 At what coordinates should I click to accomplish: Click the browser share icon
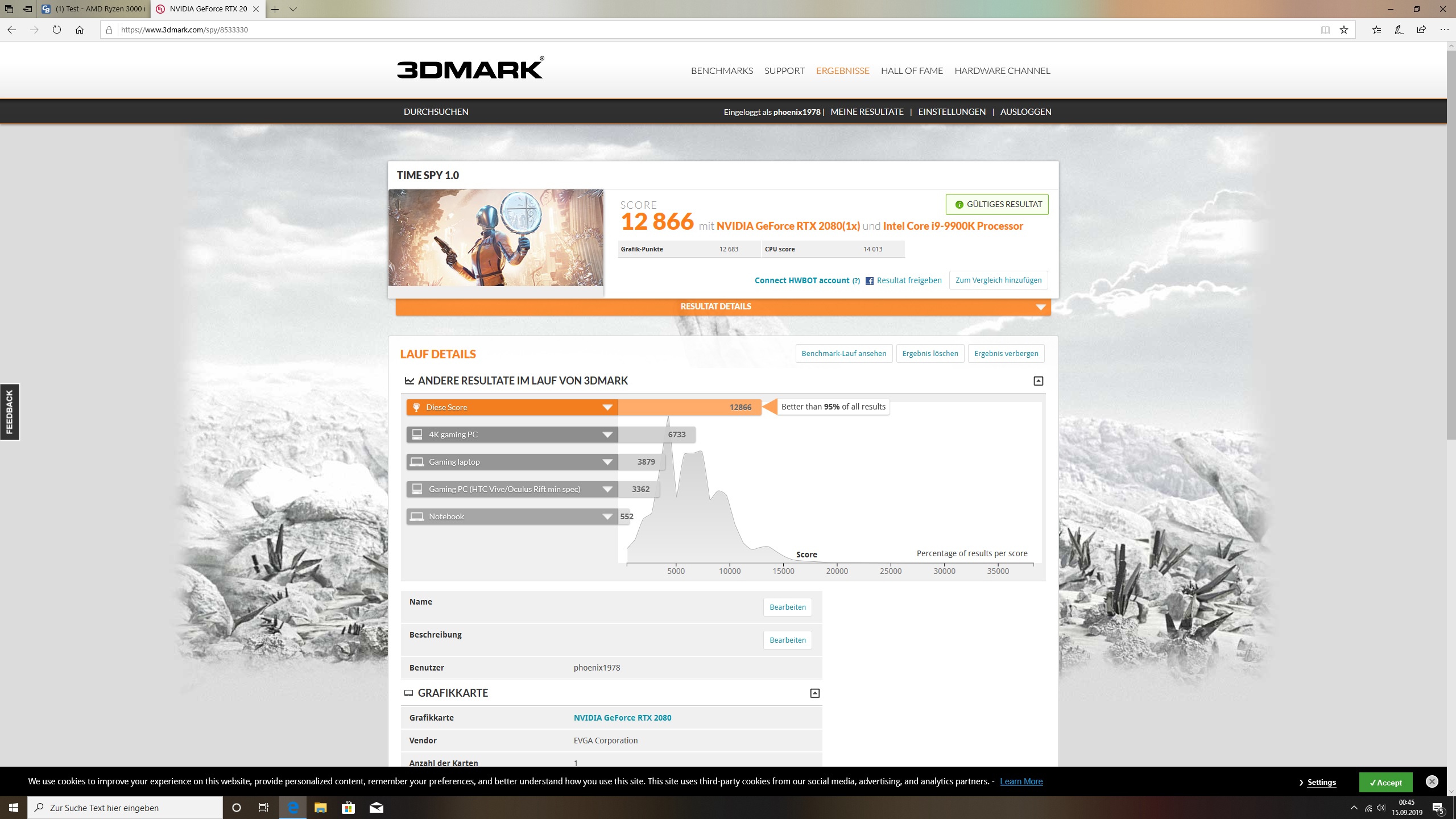point(1421,30)
